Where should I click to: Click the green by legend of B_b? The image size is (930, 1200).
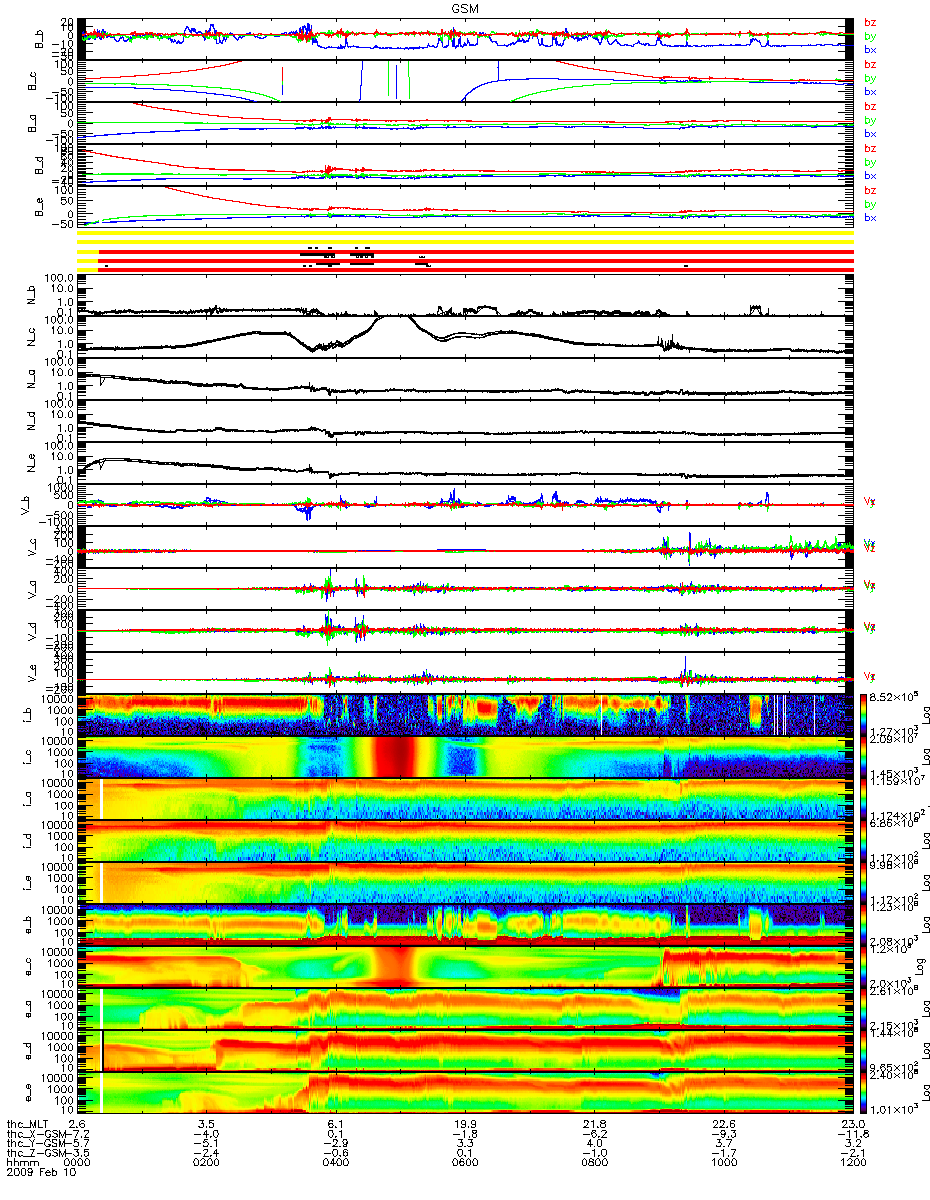[870, 36]
